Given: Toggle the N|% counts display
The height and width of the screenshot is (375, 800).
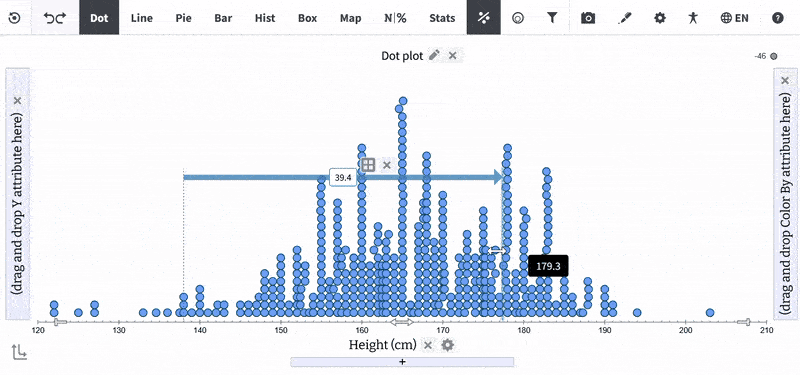Looking at the screenshot, I should coord(395,18).
